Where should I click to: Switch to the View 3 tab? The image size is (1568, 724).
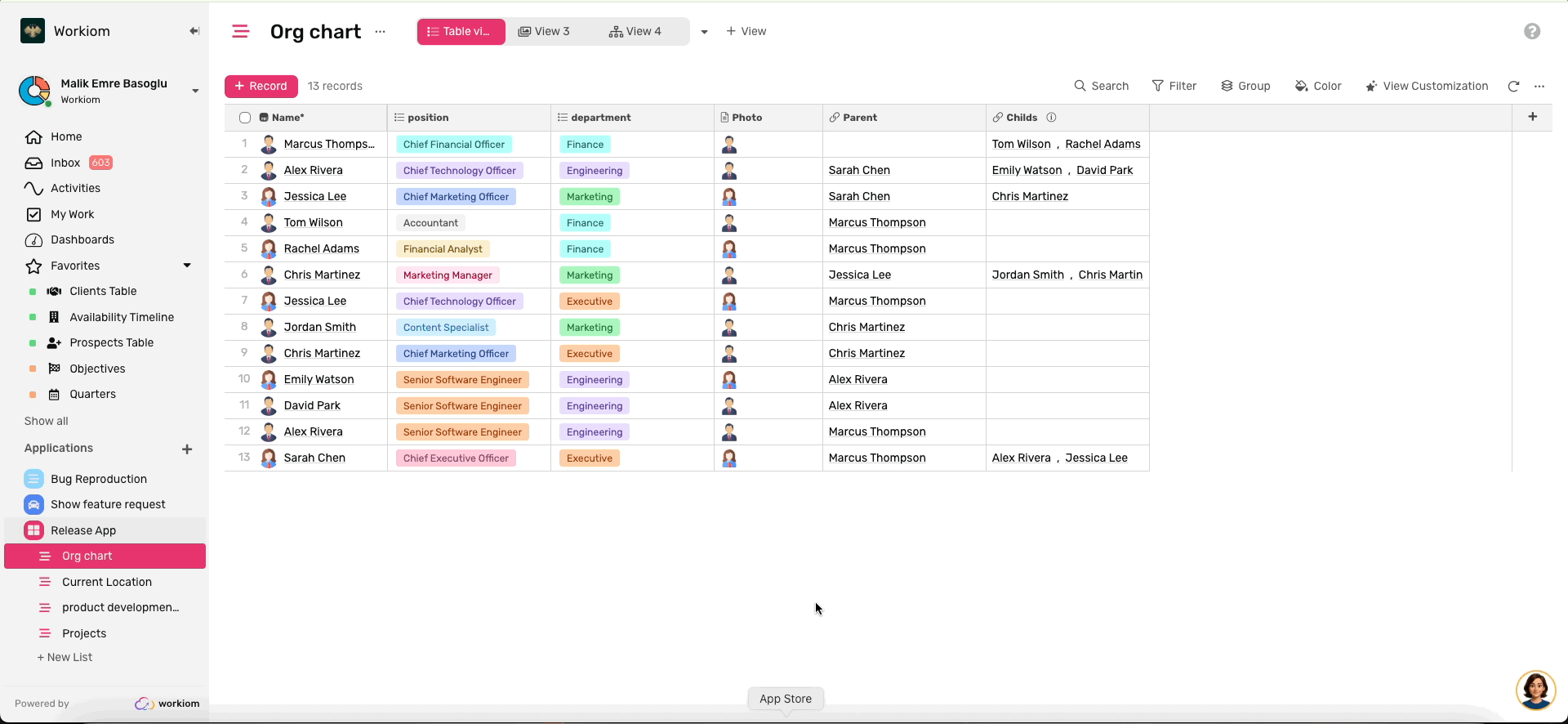coord(544,31)
